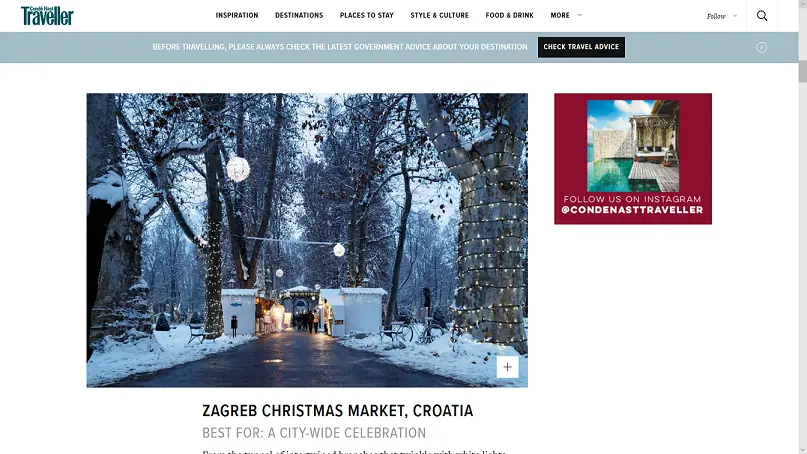Click the Check Travel Advice button

581,47
